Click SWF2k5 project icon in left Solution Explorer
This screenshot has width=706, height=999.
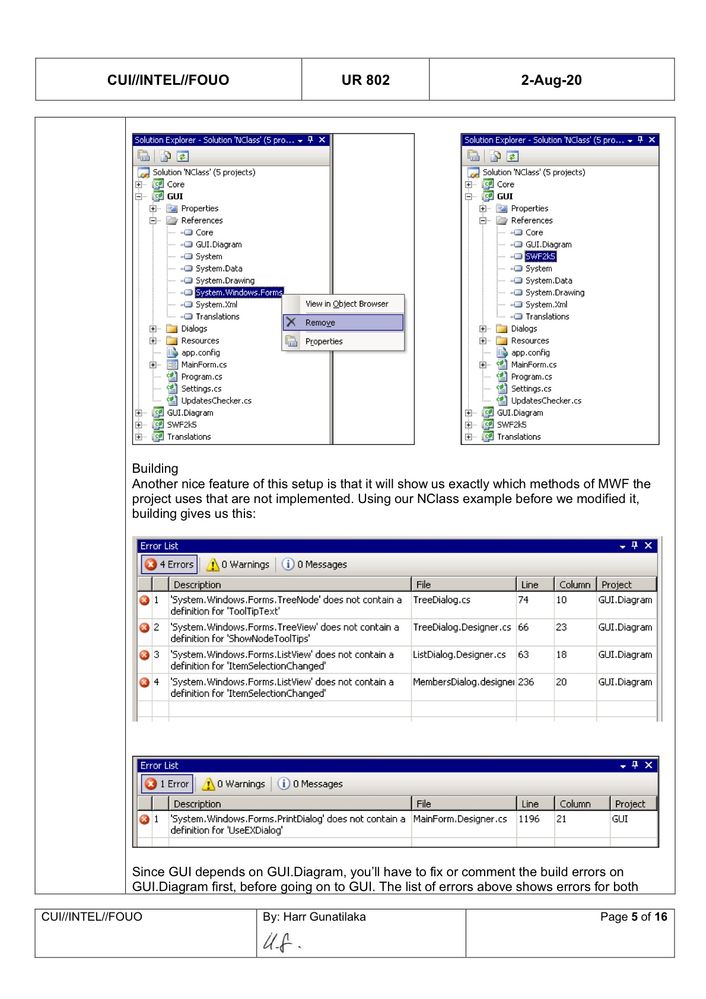point(158,425)
